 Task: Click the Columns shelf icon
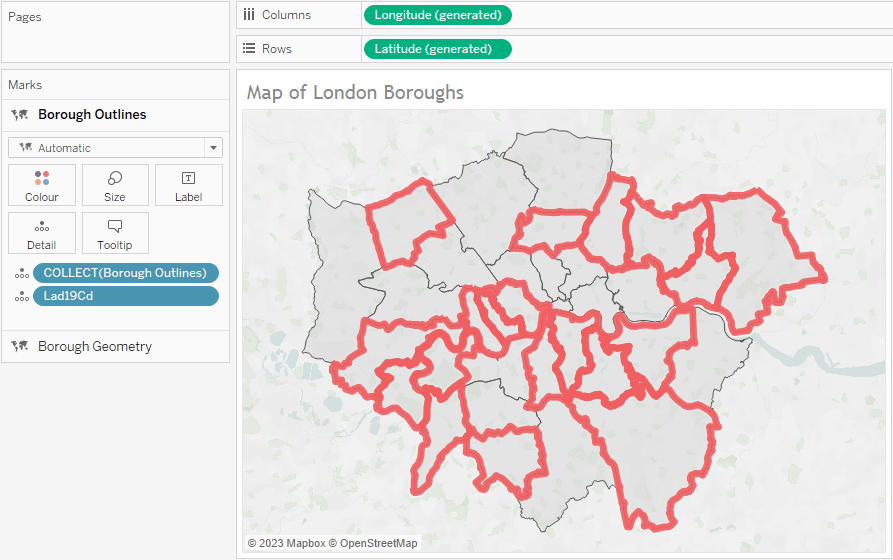tap(249, 15)
